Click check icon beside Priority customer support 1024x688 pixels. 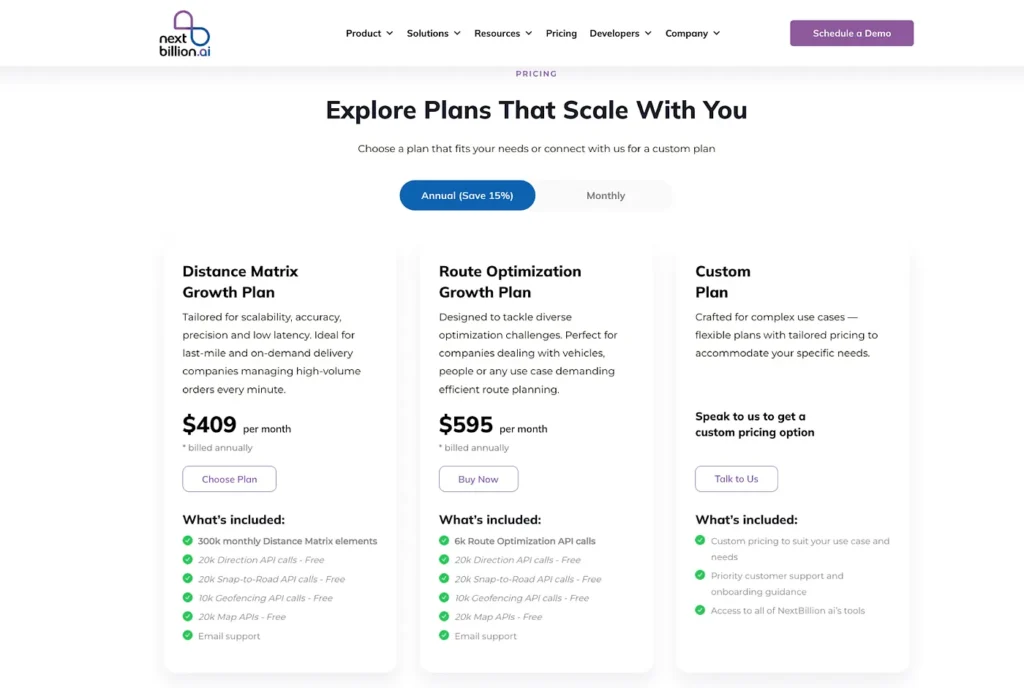point(700,576)
